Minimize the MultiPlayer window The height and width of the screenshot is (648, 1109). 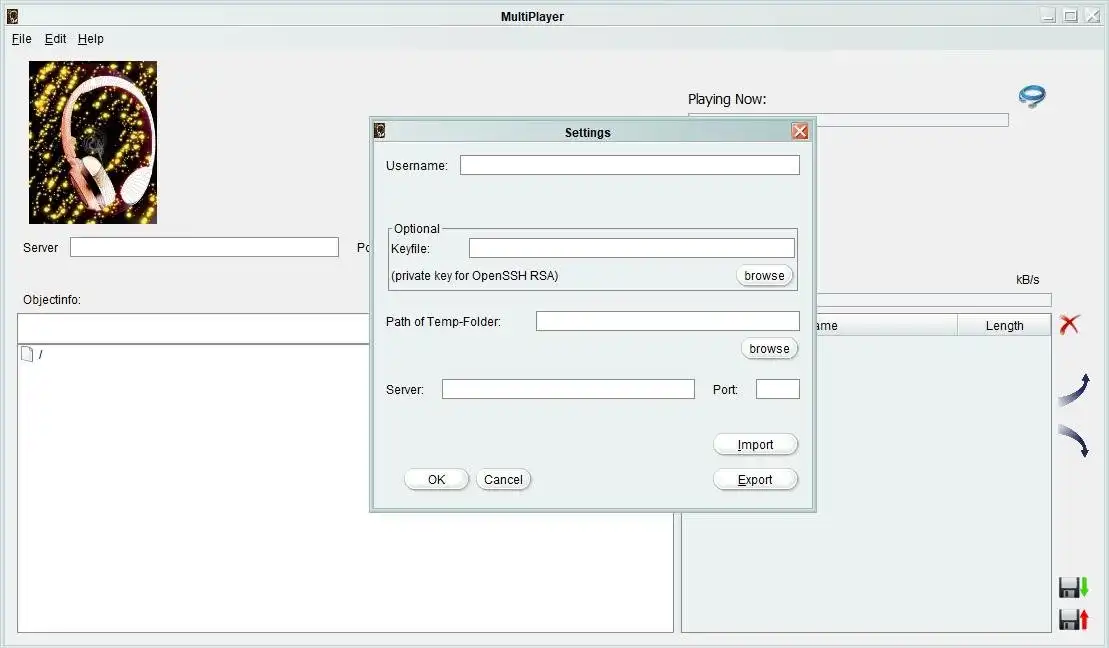1048,16
